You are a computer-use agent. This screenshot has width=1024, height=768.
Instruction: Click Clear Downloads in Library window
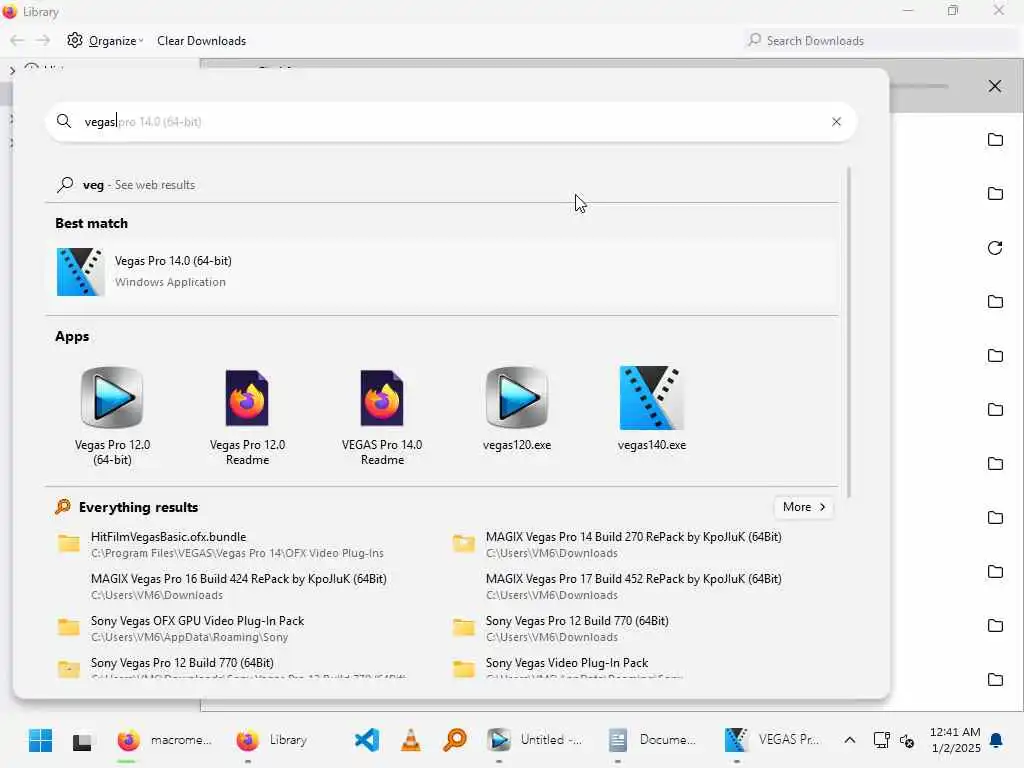click(x=201, y=40)
